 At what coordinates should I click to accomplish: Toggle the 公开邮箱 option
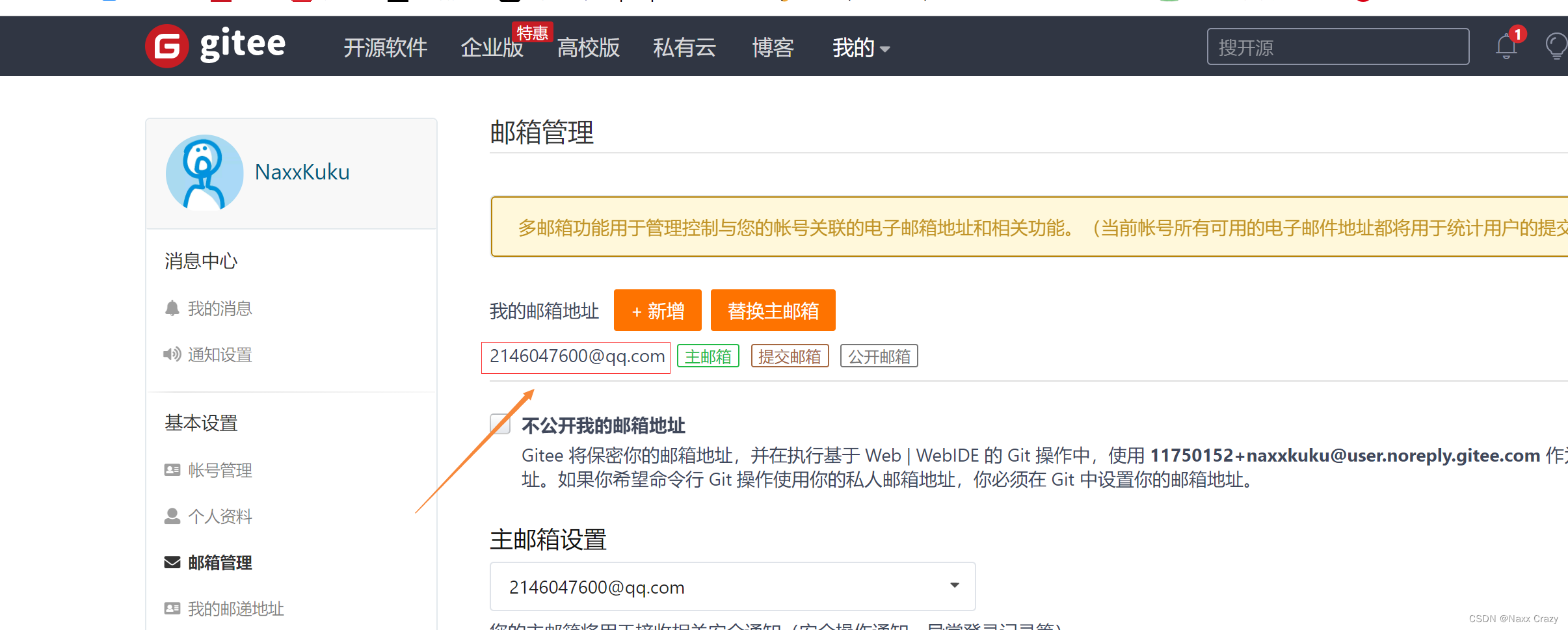click(879, 356)
